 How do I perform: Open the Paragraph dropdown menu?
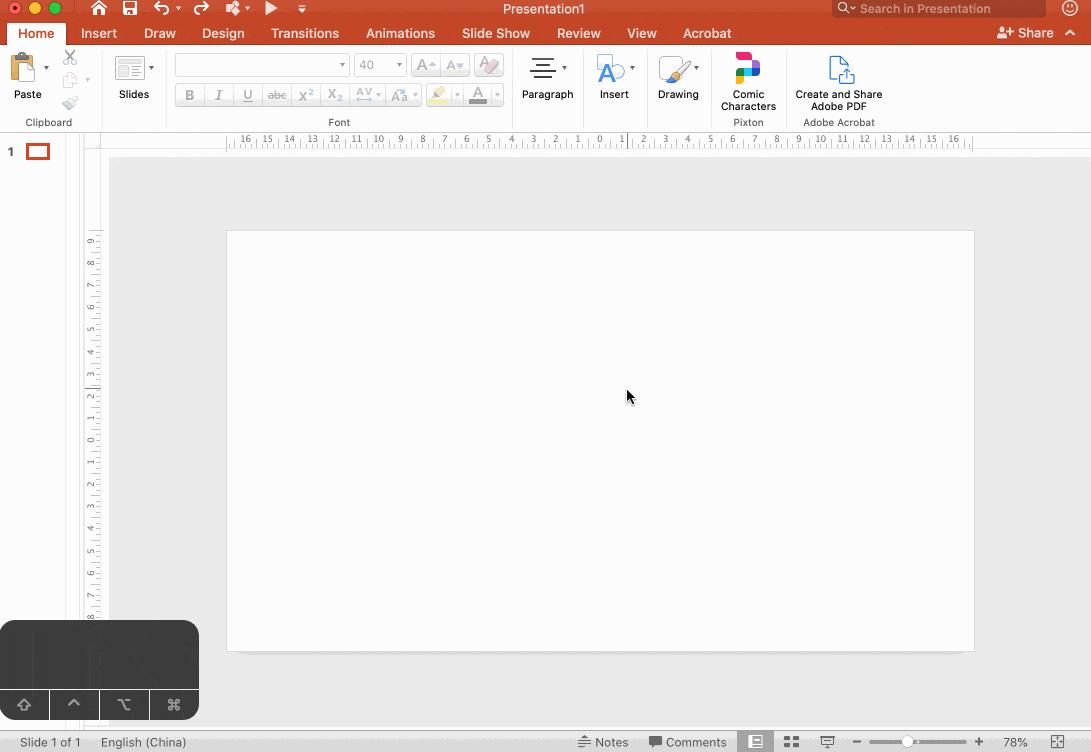point(547,78)
